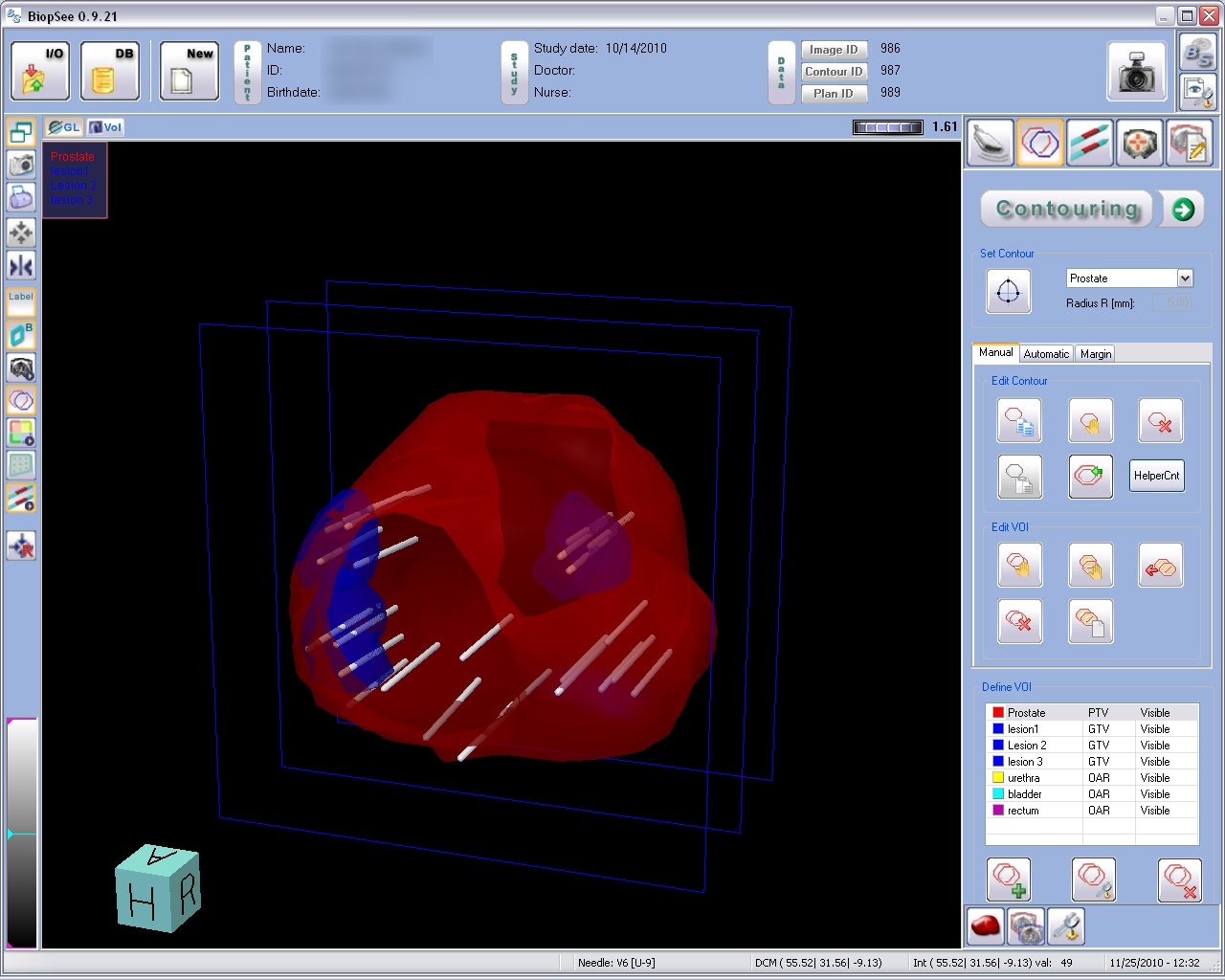This screenshot has width=1225, height=980.
Task: Toggle needles display in left sidebar
Action: pos(21,498)
